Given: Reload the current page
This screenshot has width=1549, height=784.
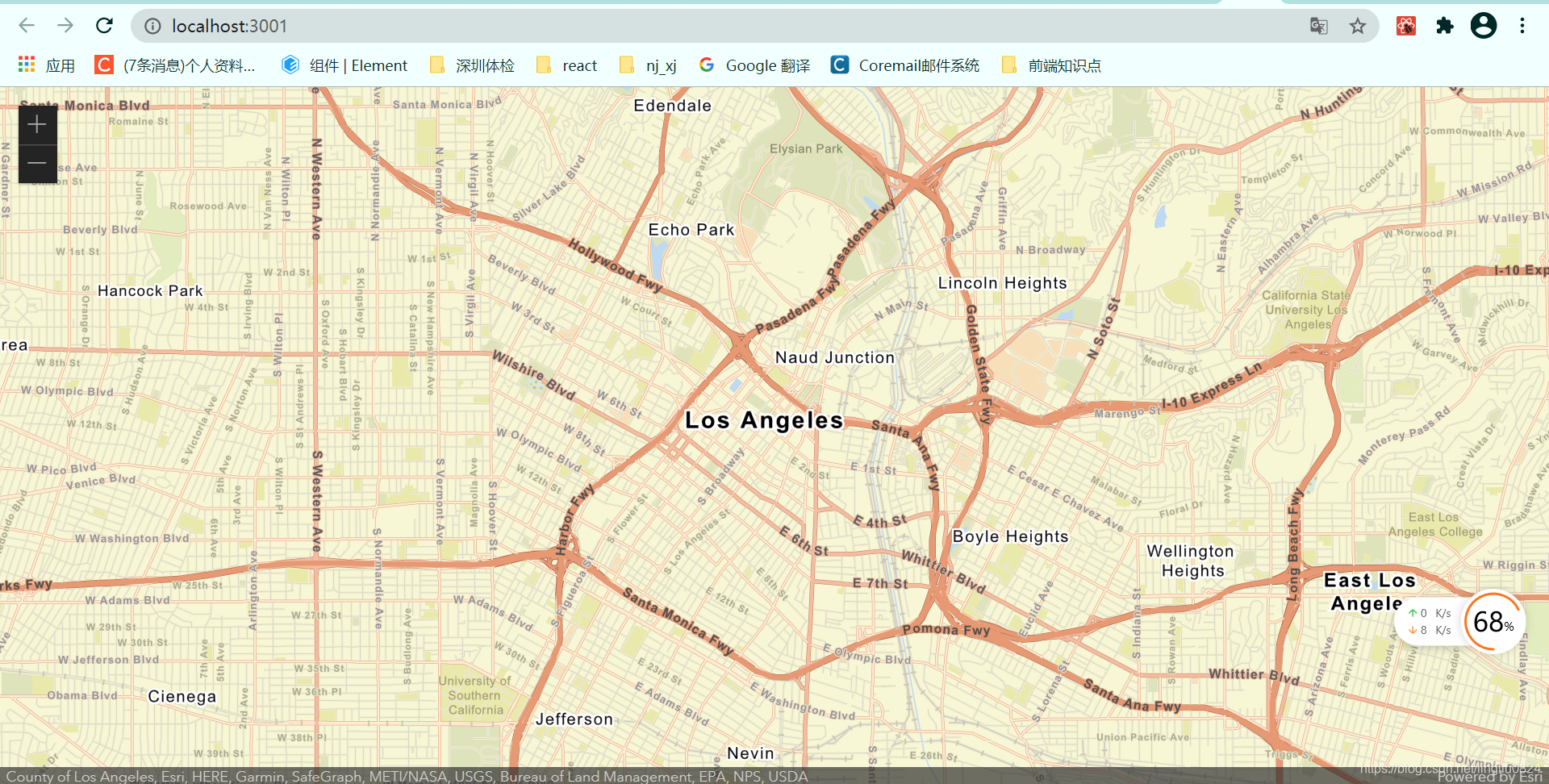Looking at the screenshot, I should [x=104, y=26].
